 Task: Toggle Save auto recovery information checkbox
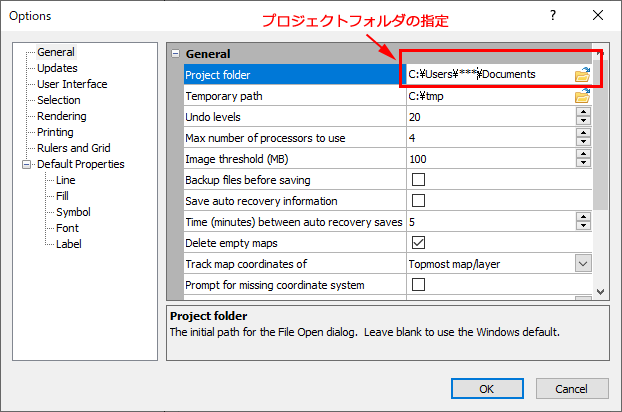coord(418,201)
